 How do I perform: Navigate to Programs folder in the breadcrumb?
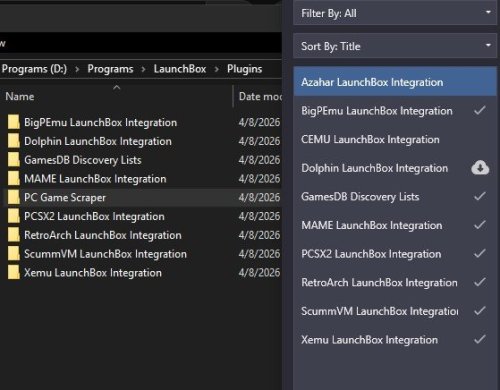coord(110,69)
